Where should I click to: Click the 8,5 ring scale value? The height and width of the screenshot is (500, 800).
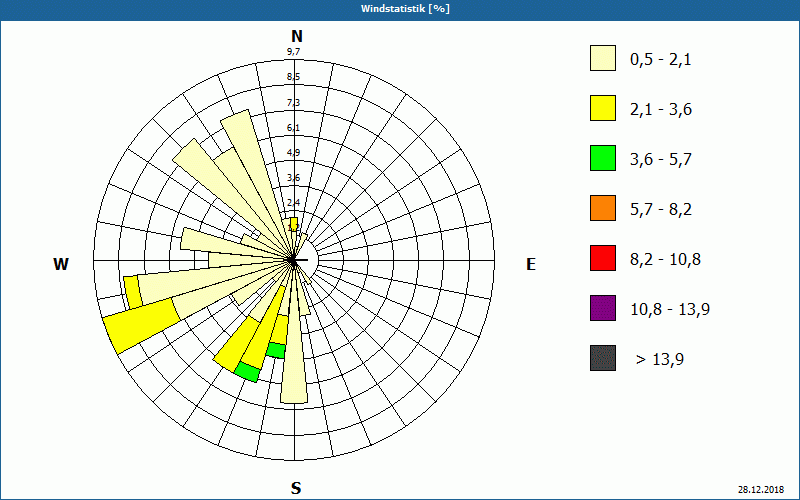(293, 77)
